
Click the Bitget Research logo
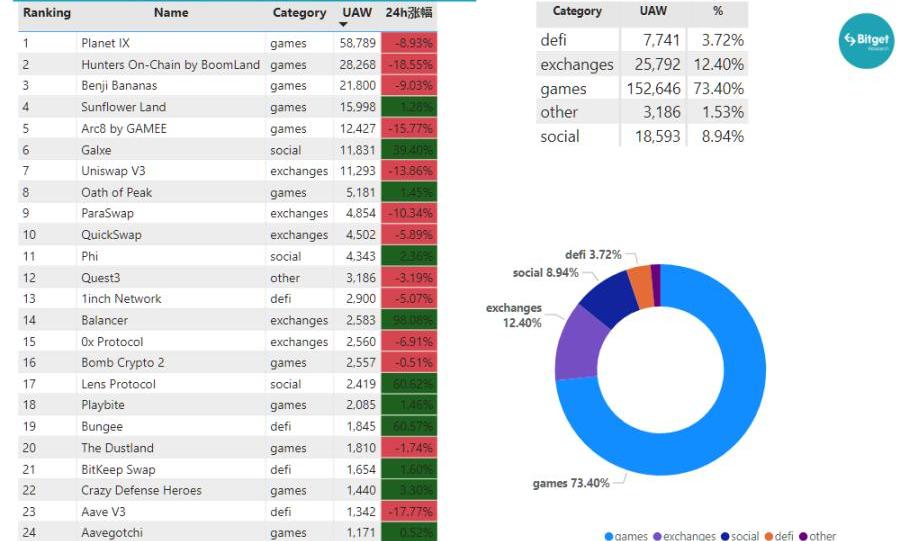click(x=866, y=40)
